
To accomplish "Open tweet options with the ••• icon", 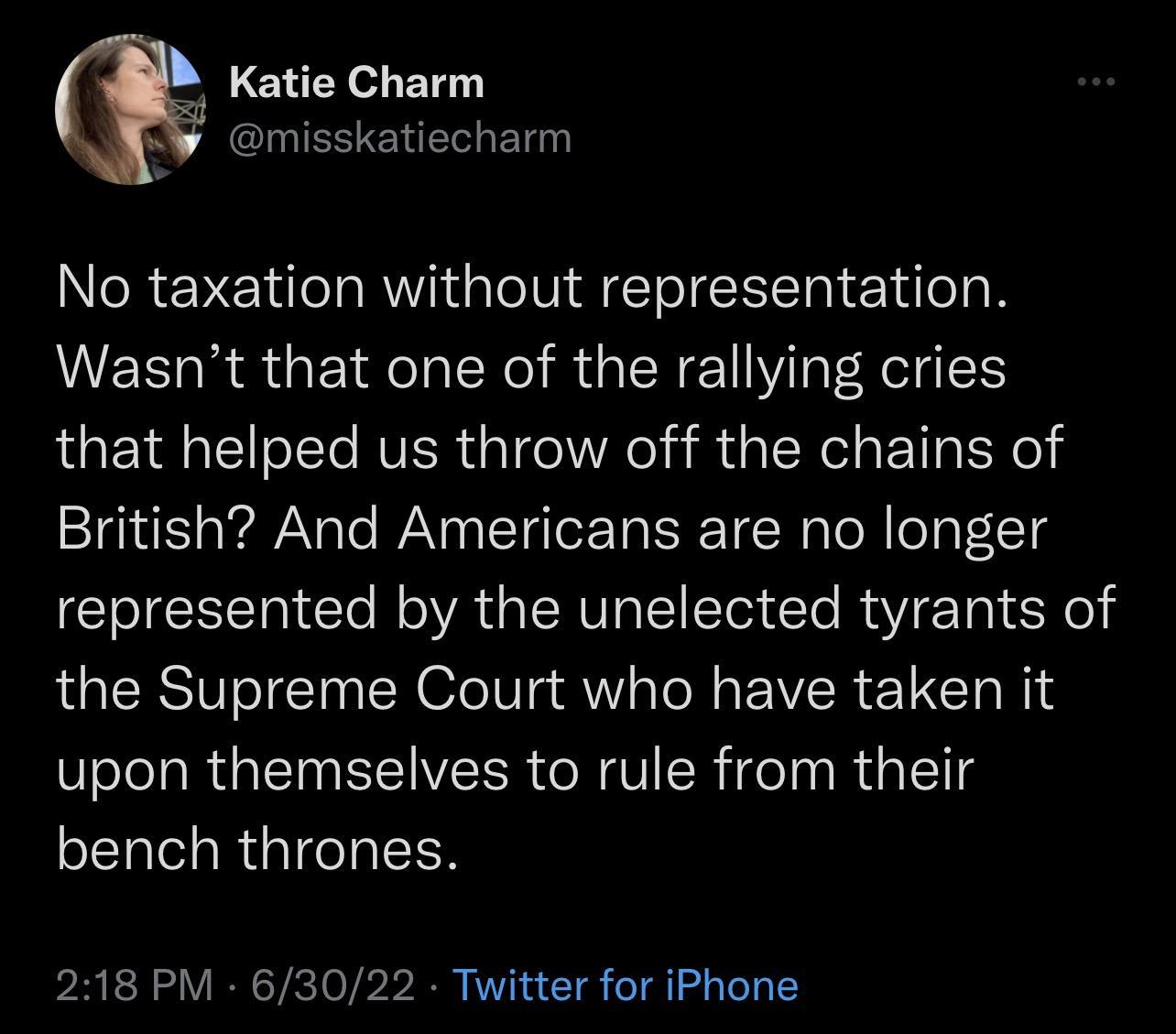I will coord(1096,81).
